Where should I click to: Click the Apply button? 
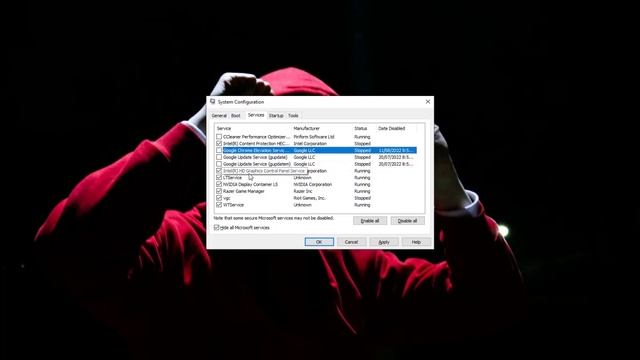coord(384,242)
